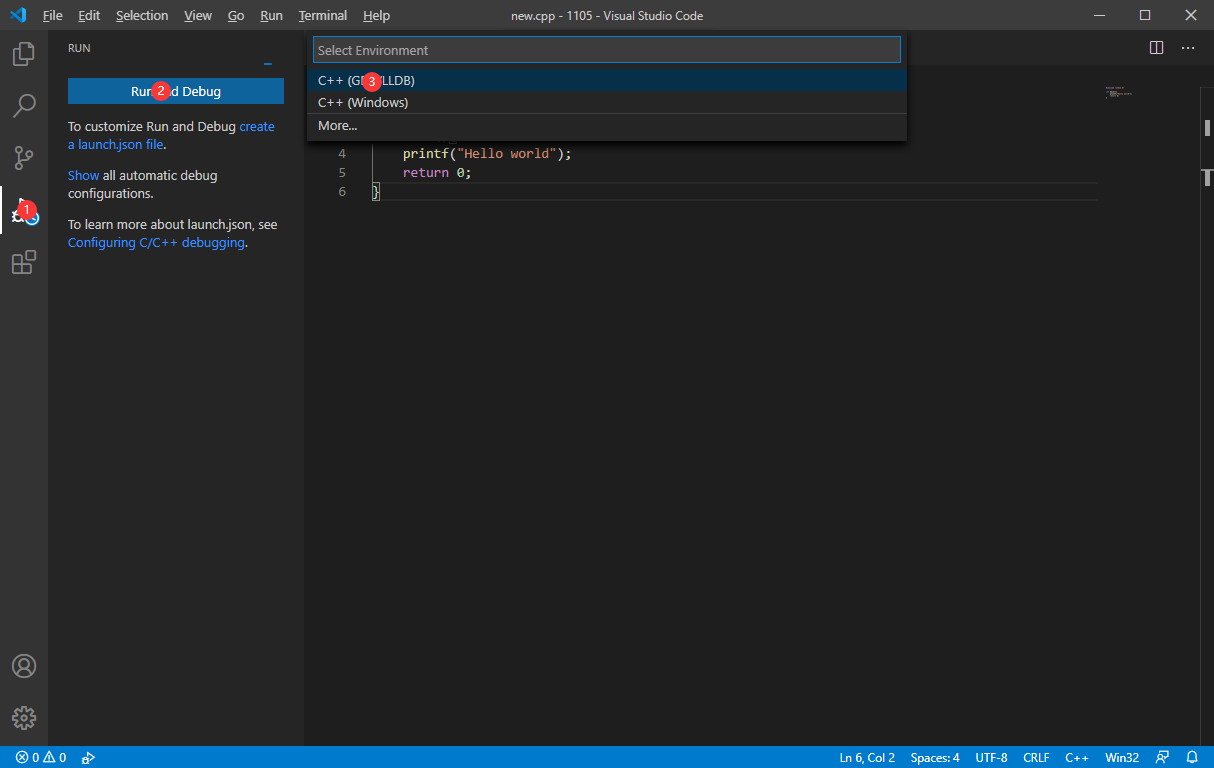Select C++ (GDB/LLDB) environment
1214x768 pixels.
[607, 80]
